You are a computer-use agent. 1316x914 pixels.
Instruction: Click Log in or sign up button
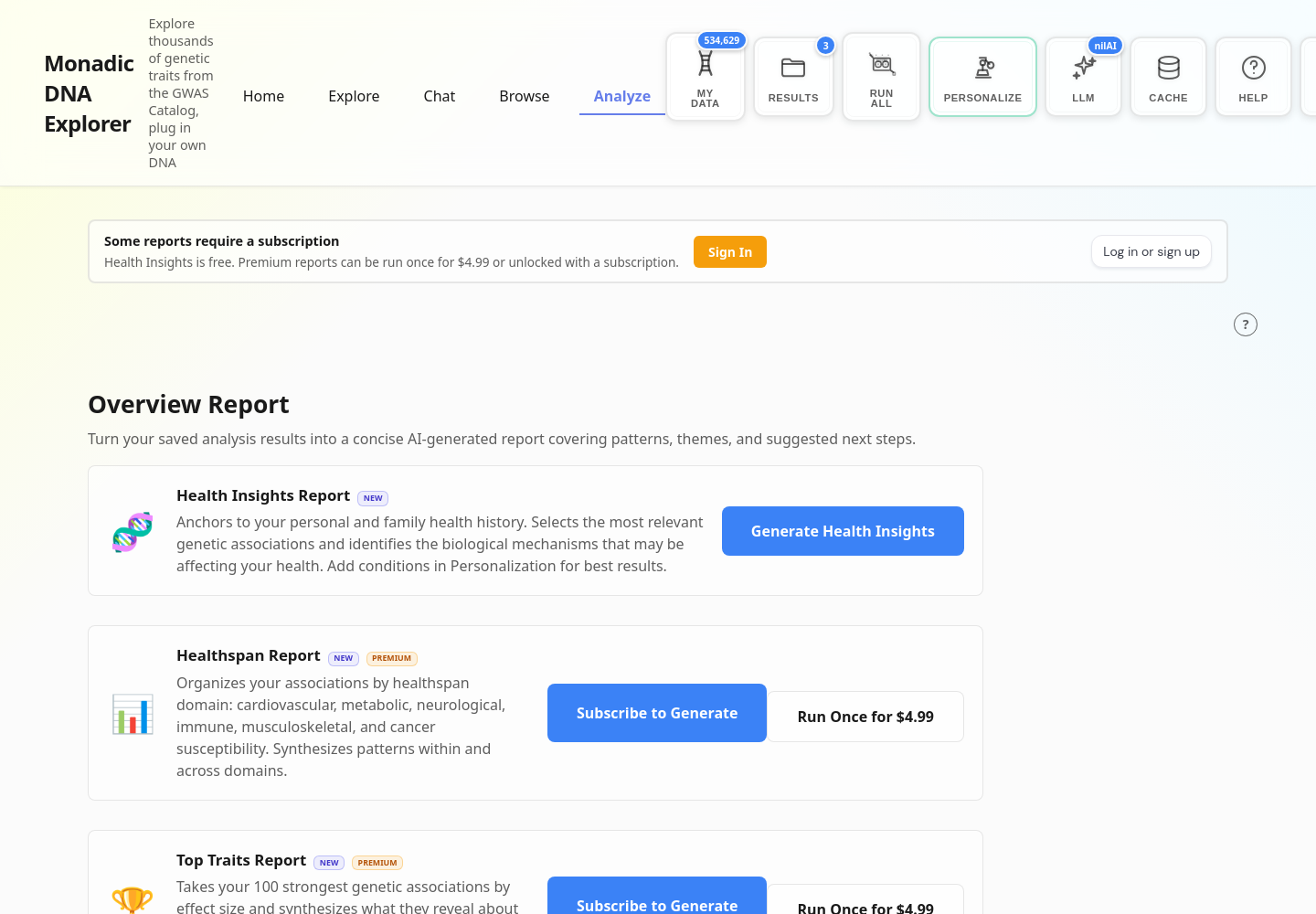click(1151, 252)
